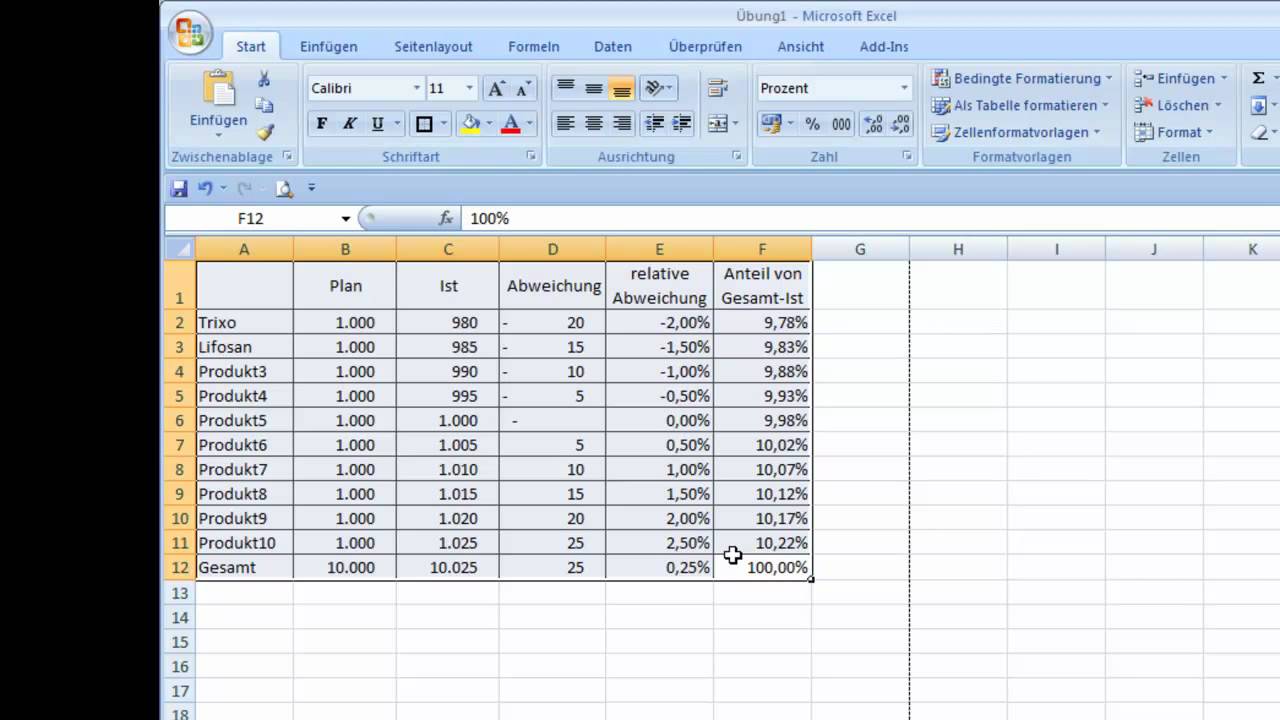The width and height of the screenshot is (1280, 720).
Task: Click the text orientation icon
Action: [x=655, y=88]
